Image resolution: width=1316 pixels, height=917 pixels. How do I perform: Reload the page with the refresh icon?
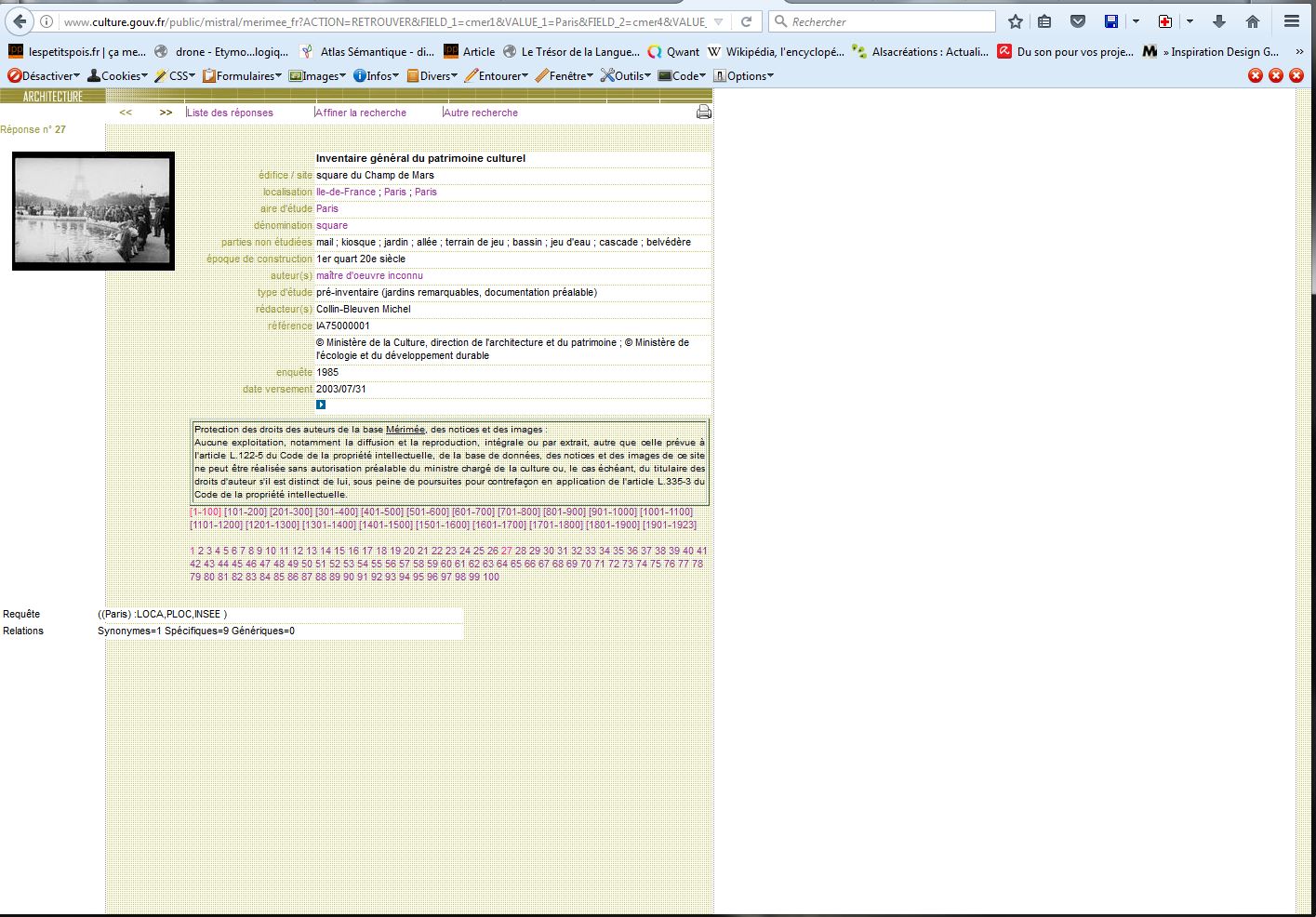click(x=746, y=21)
